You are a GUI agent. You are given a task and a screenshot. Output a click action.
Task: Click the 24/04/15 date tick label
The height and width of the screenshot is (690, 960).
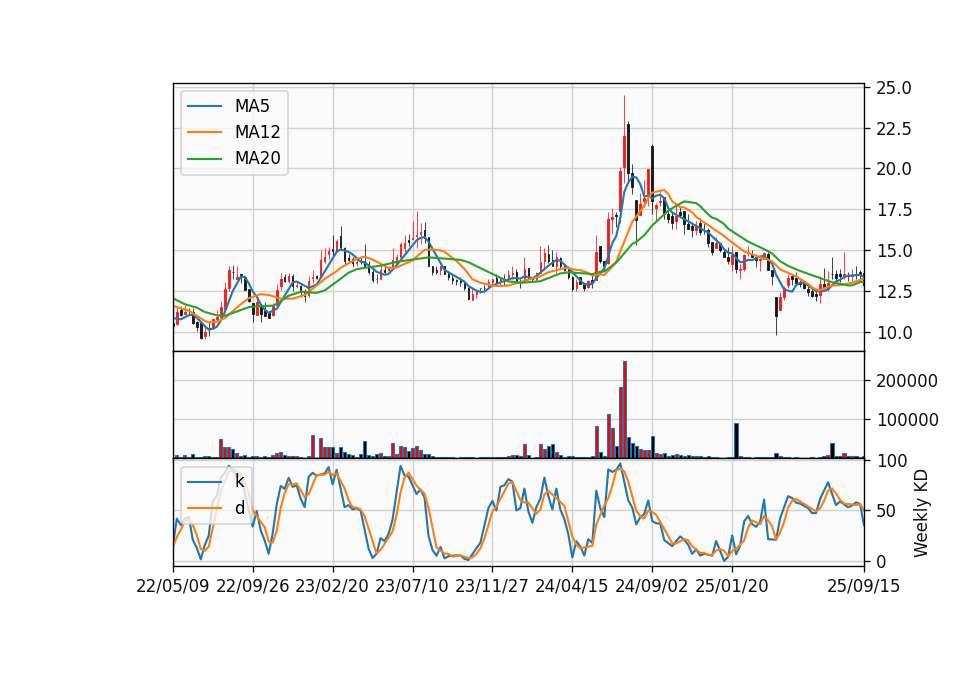(572, 586)
